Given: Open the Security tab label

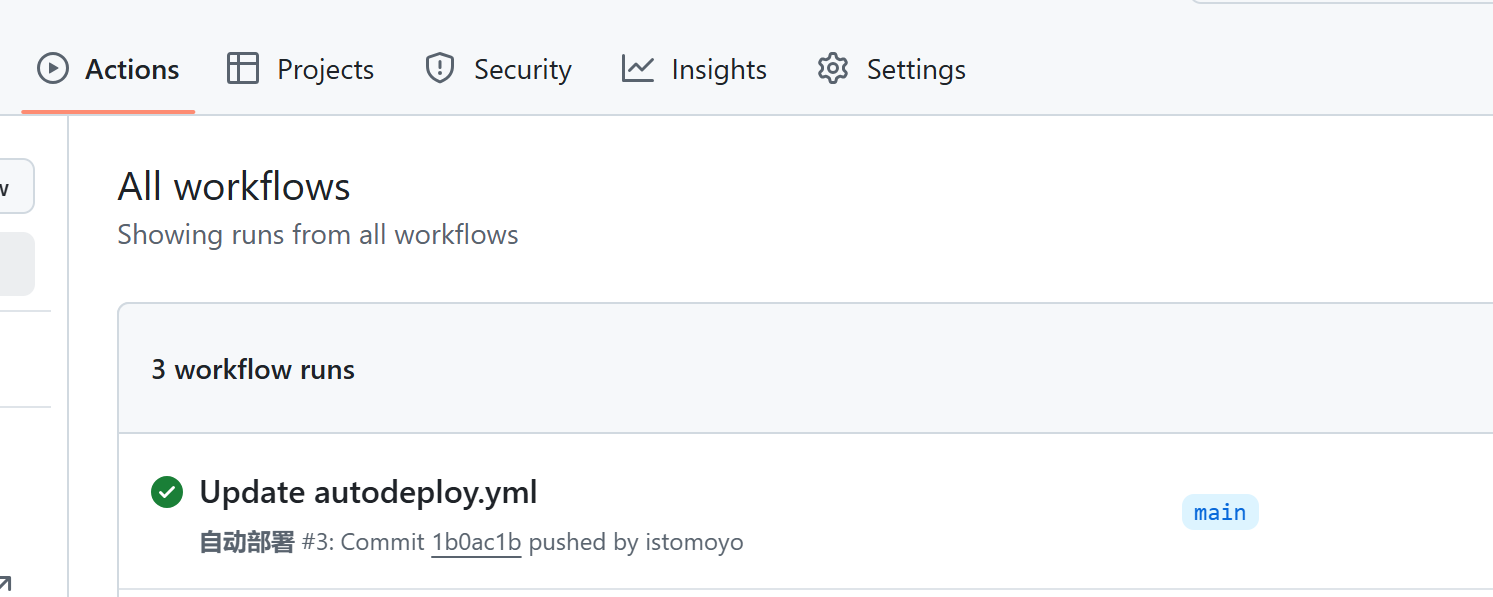Looking at the screenshot, I should 522,70.
